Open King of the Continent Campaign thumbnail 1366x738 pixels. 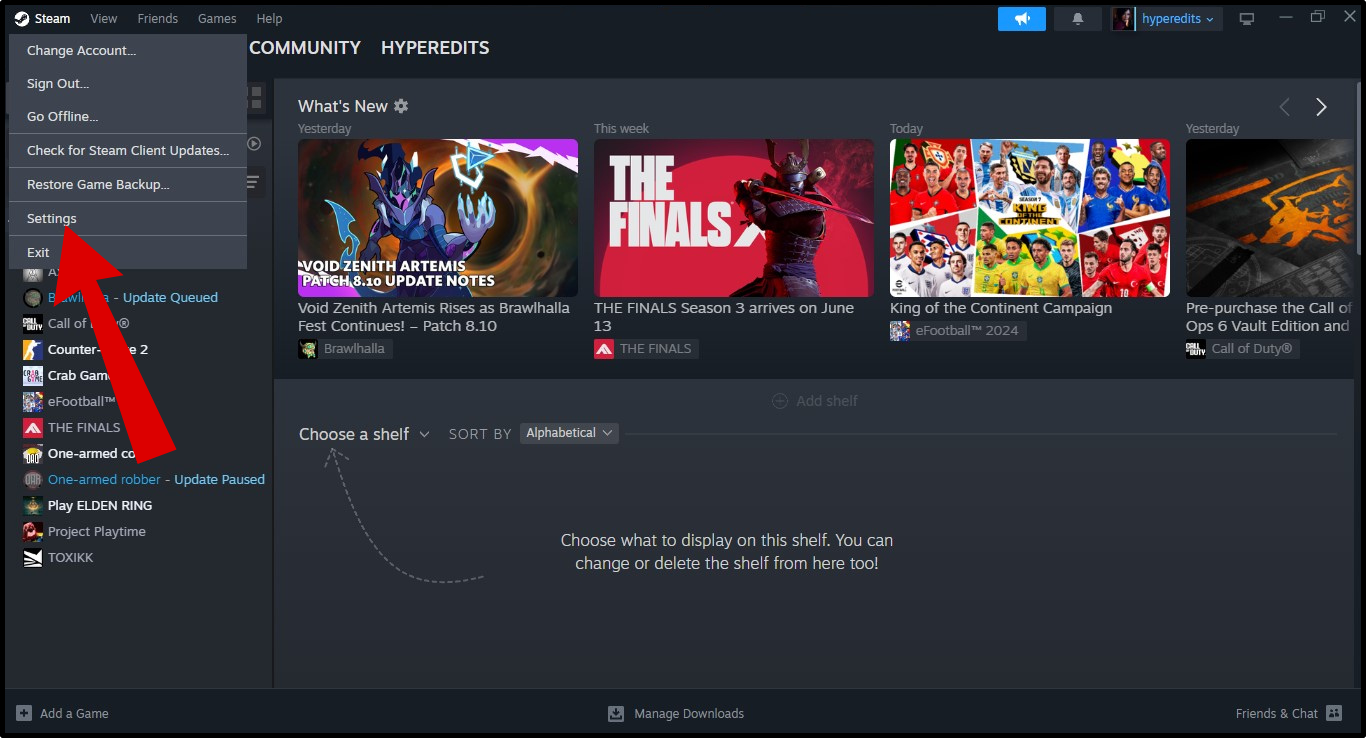click(1030, 218)
